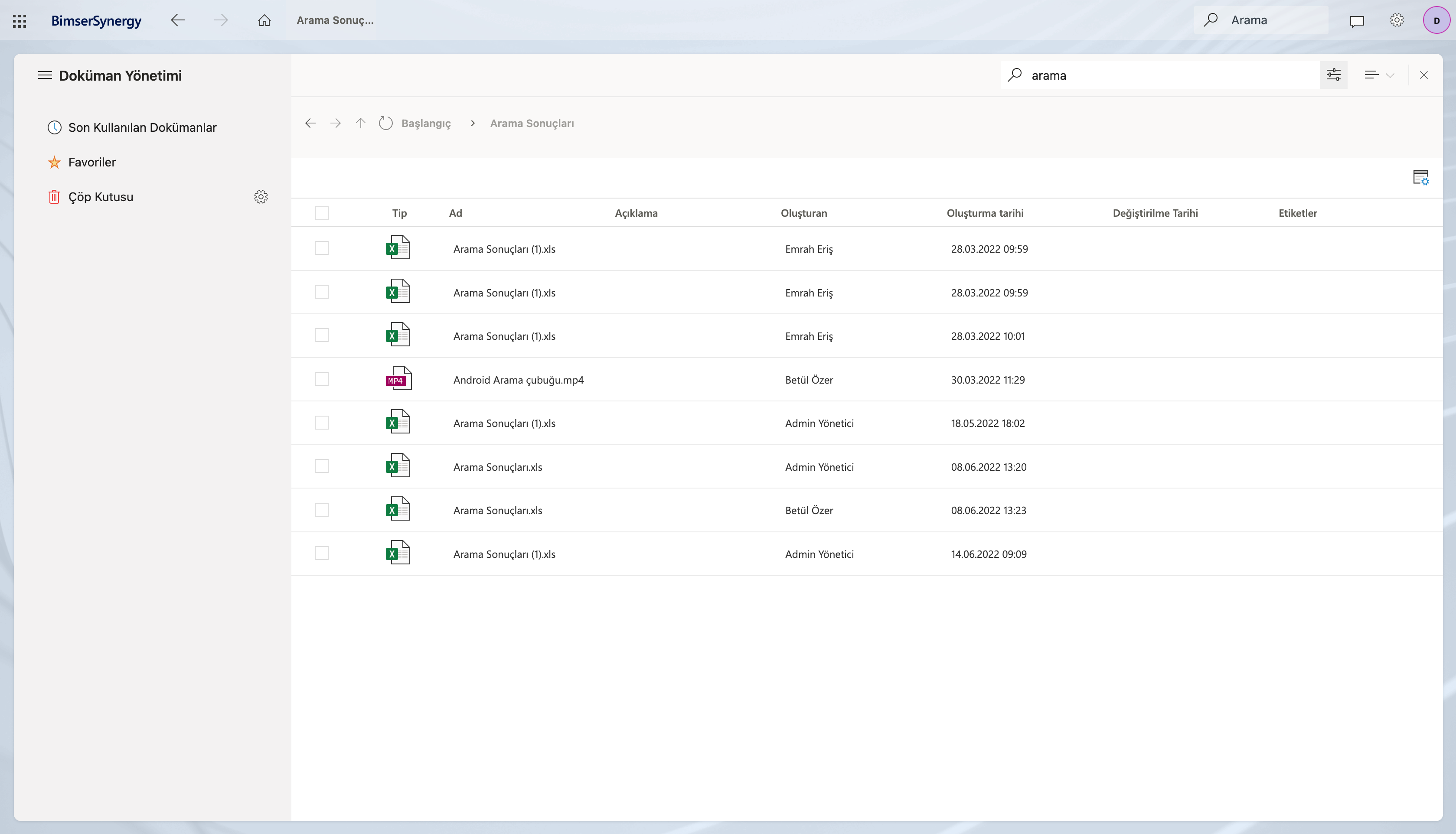This screenshot has height=834, width=1456.
Task: Refresh the document list
Action: coord(386,123)
